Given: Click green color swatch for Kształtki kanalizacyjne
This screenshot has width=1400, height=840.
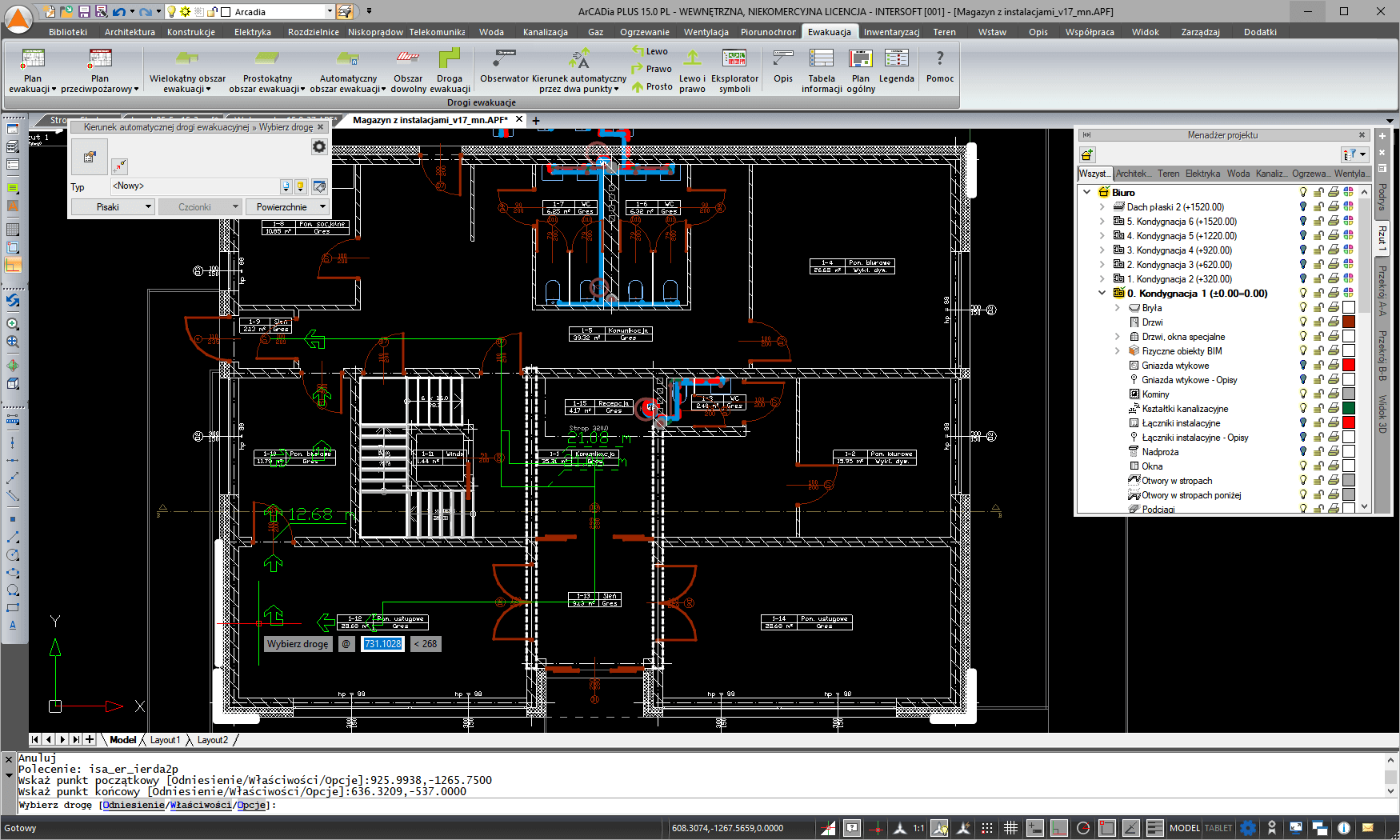Looking at the screenshot, I should (1349, 409).
